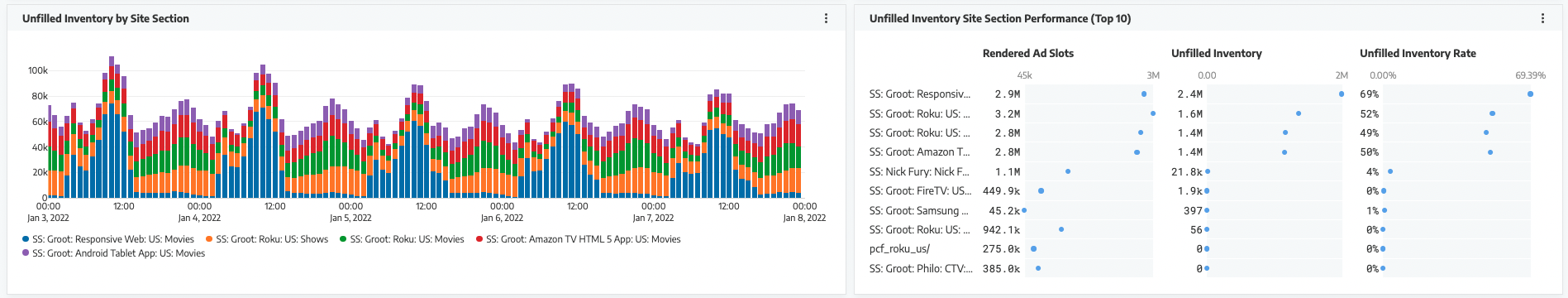
Task: Click the 1.1M rendered ad slots value
Action: point(1008,172)
